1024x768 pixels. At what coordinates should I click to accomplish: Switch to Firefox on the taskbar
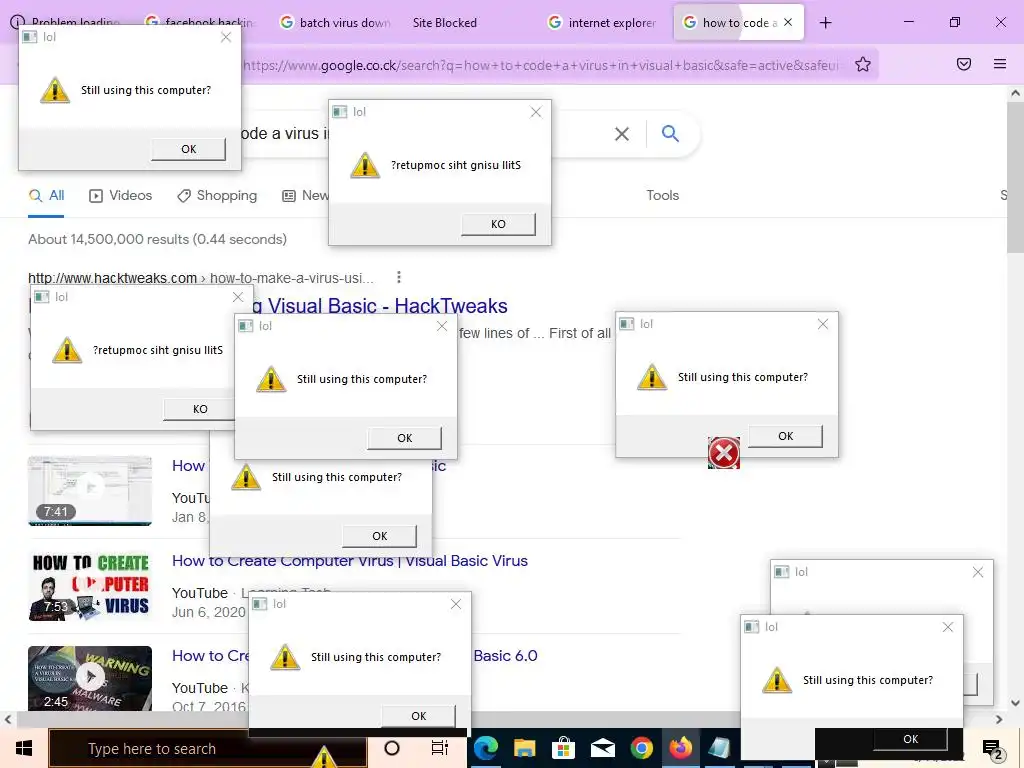[x=680, y=748]
